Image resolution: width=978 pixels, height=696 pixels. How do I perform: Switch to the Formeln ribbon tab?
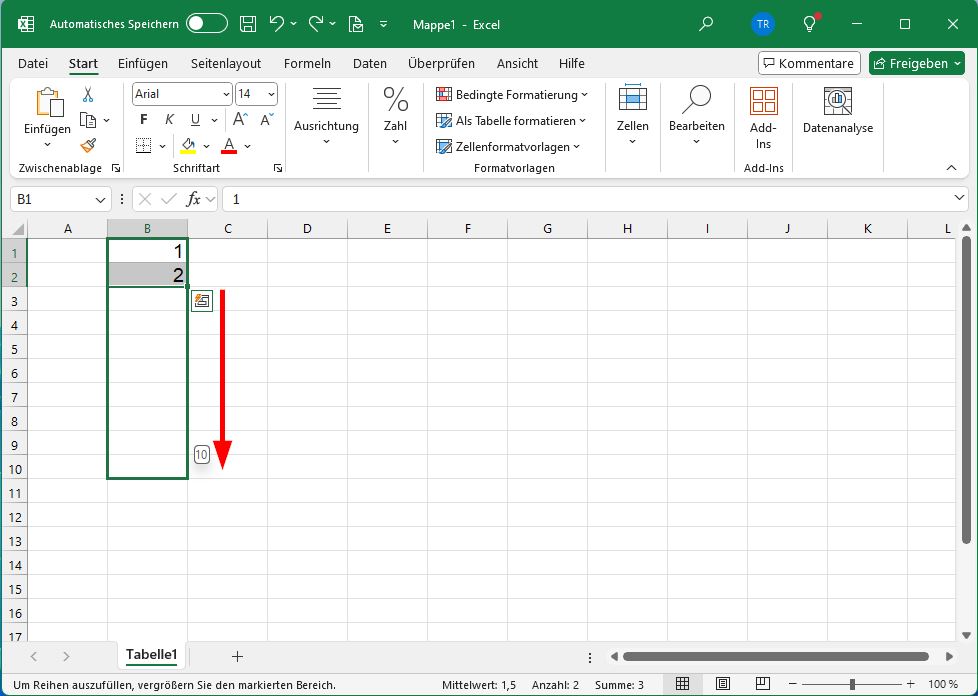click(307, 63)
